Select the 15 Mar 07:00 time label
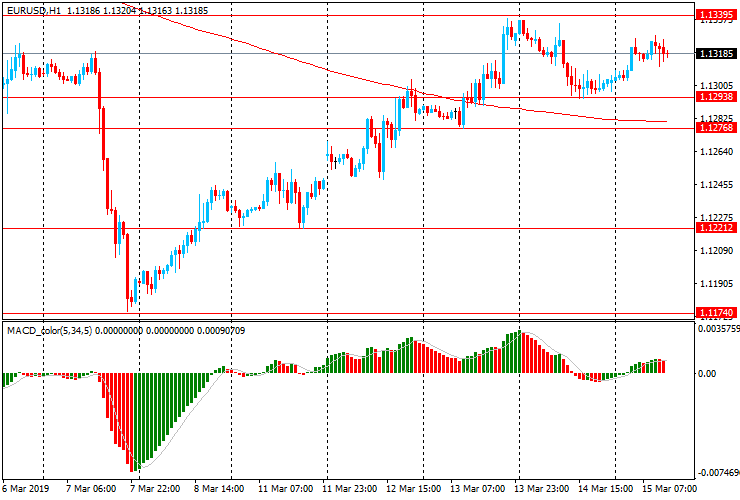The image size is (740, 500). click(x=669, y=490)
